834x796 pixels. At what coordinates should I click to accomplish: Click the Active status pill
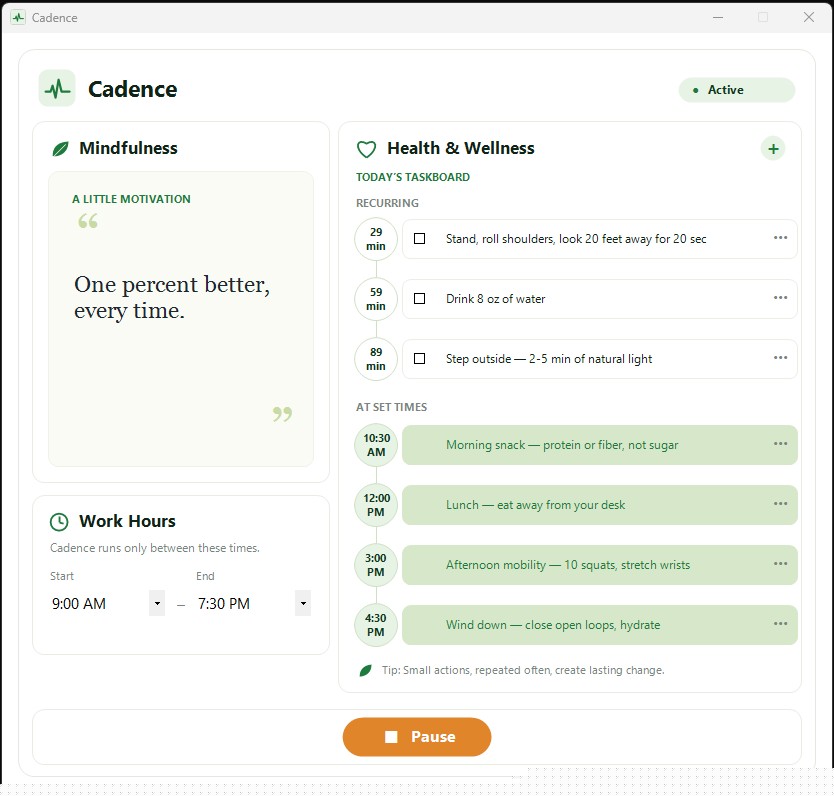737,90
